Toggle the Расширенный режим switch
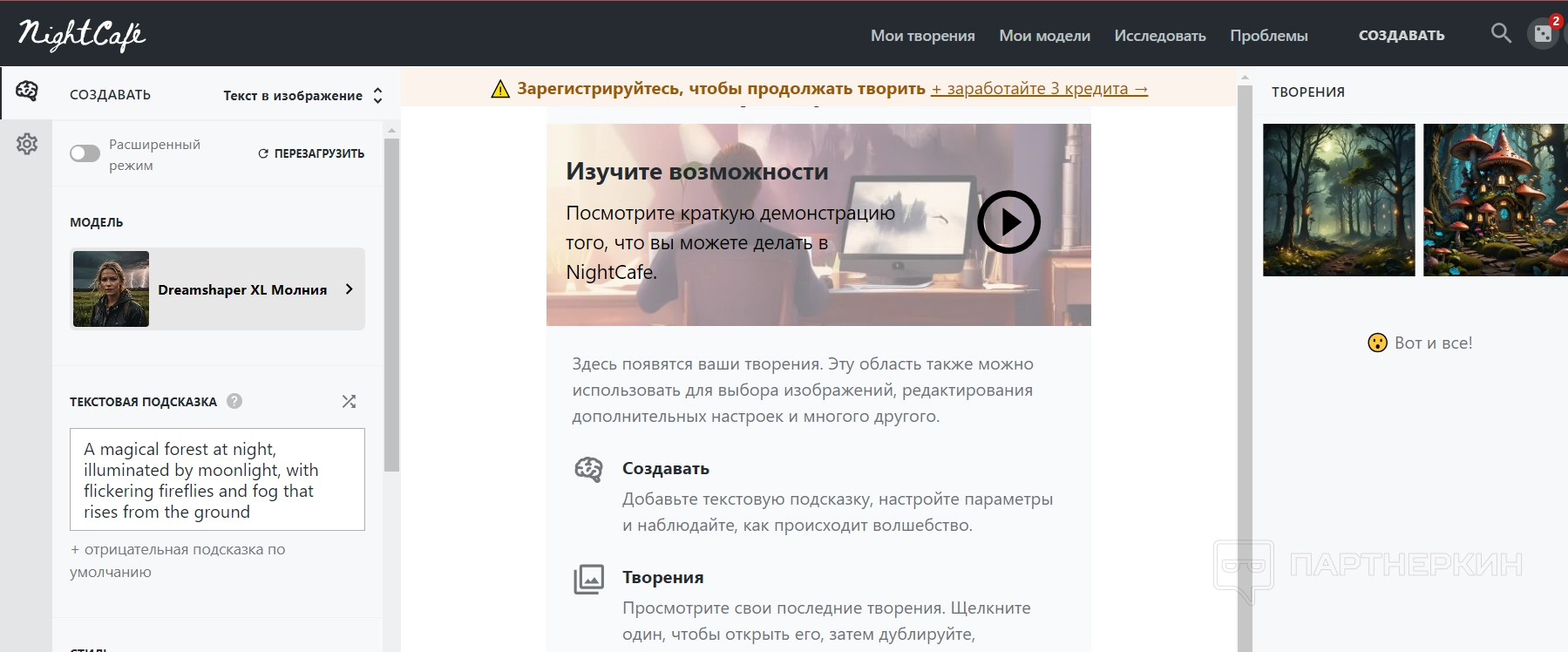Viewport: 1568px width, 652px height. pyautogui.click(x=85, y=153)
